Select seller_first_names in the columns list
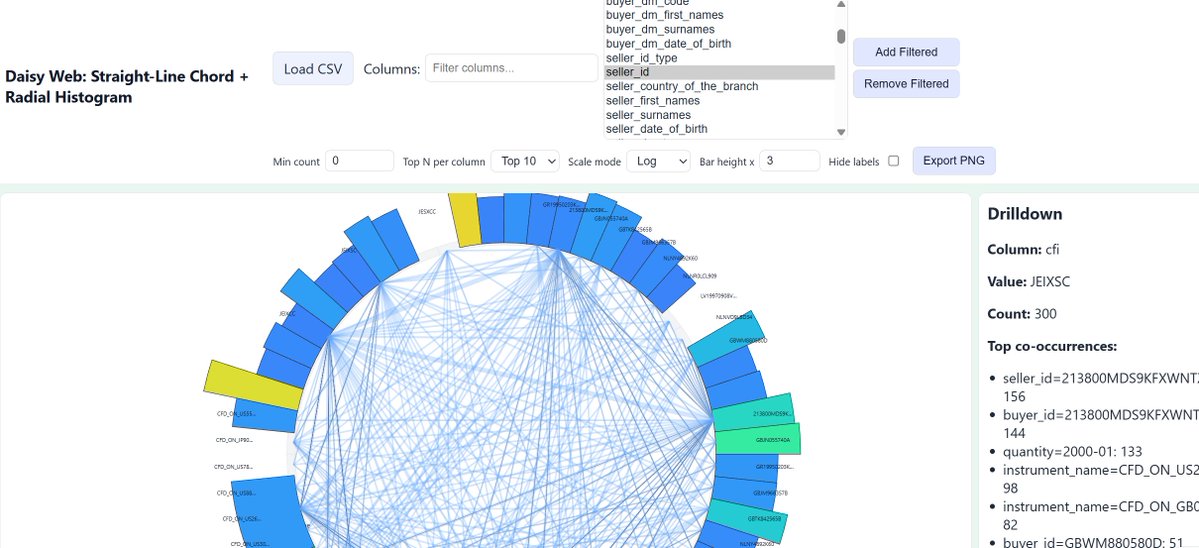1199x548 pixels. [x=719, y=101]
